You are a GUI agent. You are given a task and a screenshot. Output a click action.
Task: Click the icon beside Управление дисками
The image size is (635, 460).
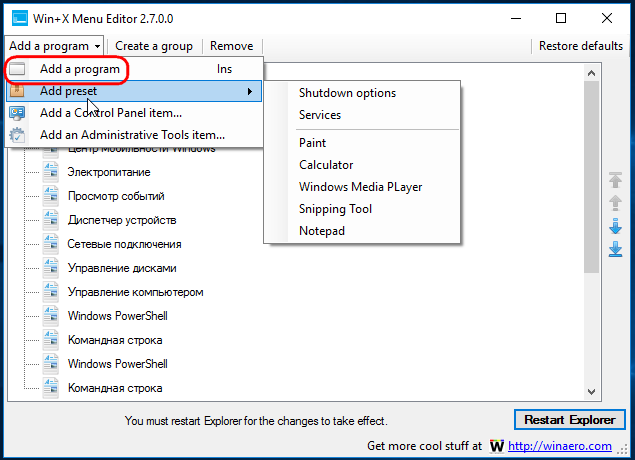[51, 268]
